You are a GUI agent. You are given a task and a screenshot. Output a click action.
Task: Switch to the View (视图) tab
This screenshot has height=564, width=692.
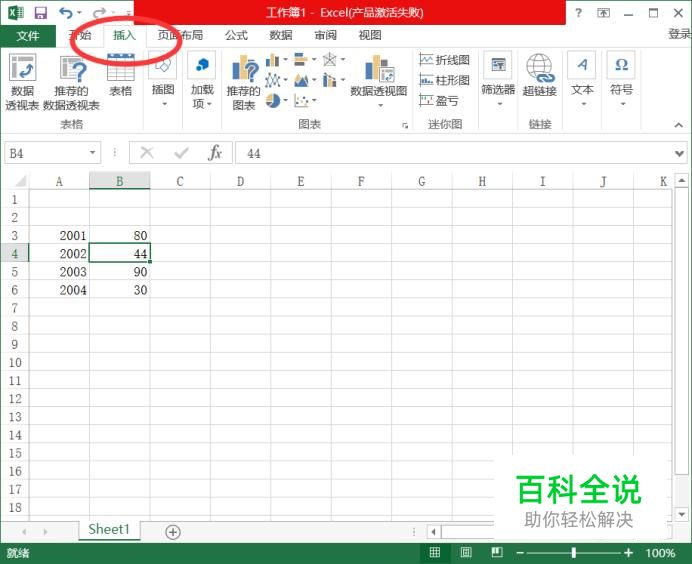point(370,35)
